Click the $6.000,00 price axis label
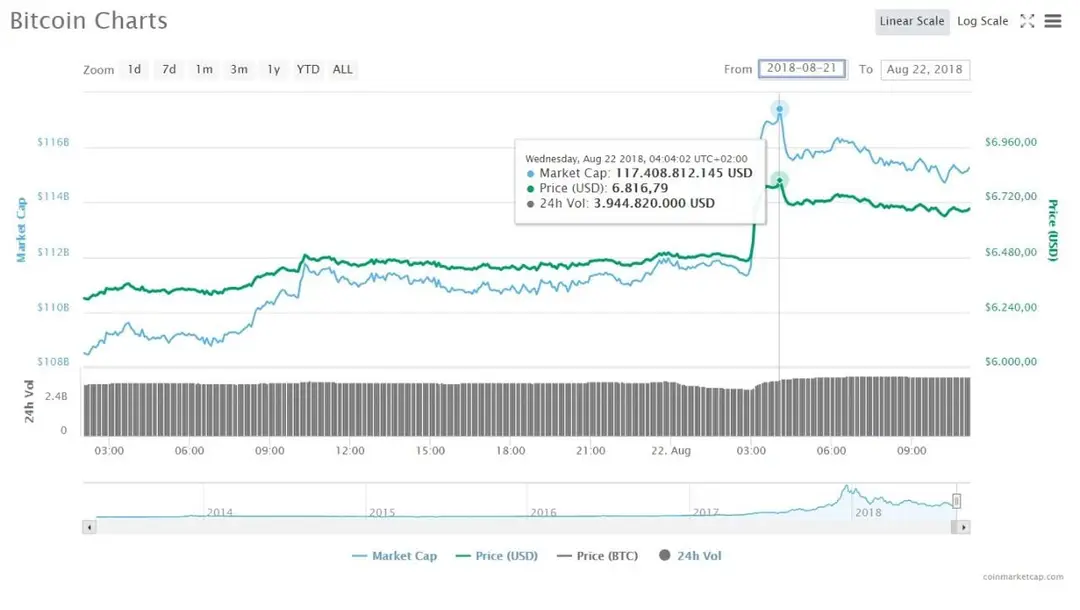The height and width of the screenshot is (610, 1080). pyautogui.click(x=1010, y=361)
